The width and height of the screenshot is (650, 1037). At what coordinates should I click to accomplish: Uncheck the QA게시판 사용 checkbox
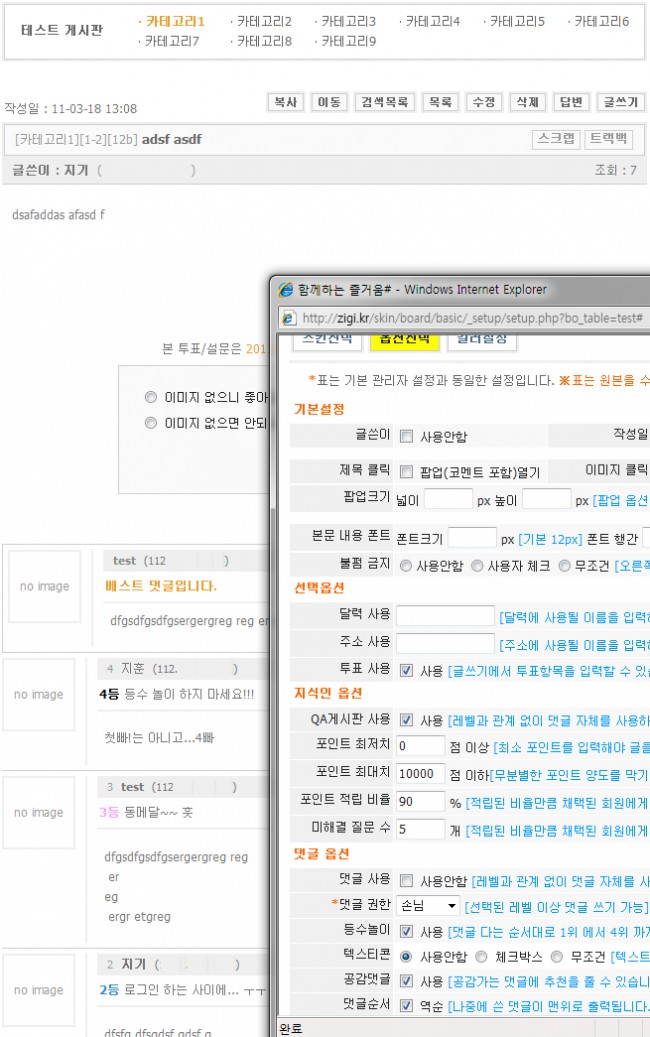407,719
